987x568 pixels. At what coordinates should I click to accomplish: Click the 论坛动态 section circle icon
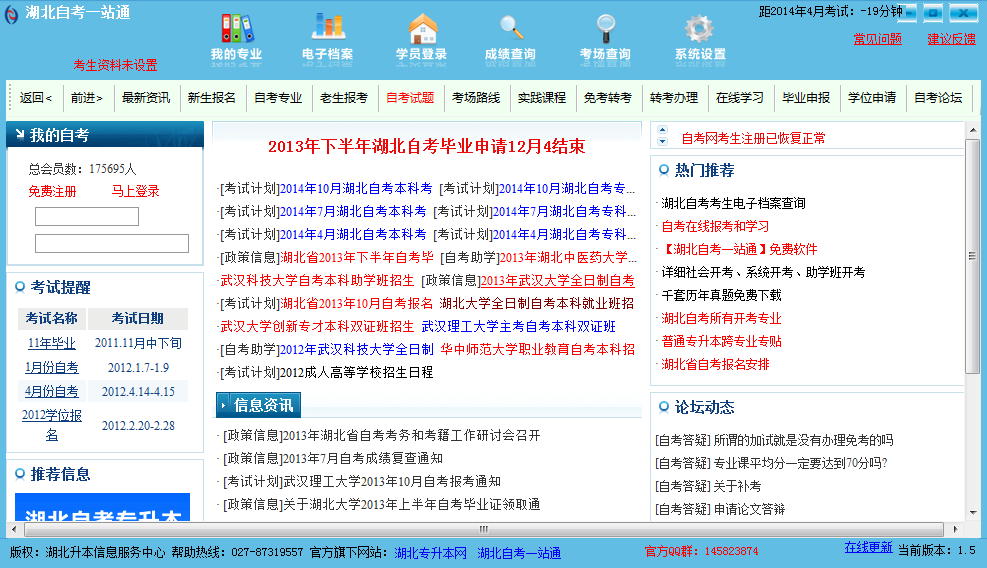pyautogui.click(x=663, y=407)
